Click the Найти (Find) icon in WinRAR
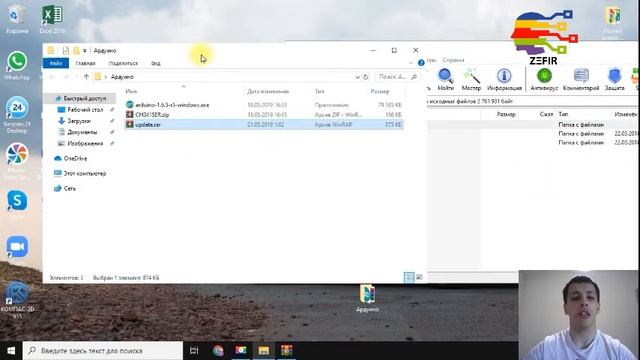Viewport: 640px width, 360px height. click(445, 80)
